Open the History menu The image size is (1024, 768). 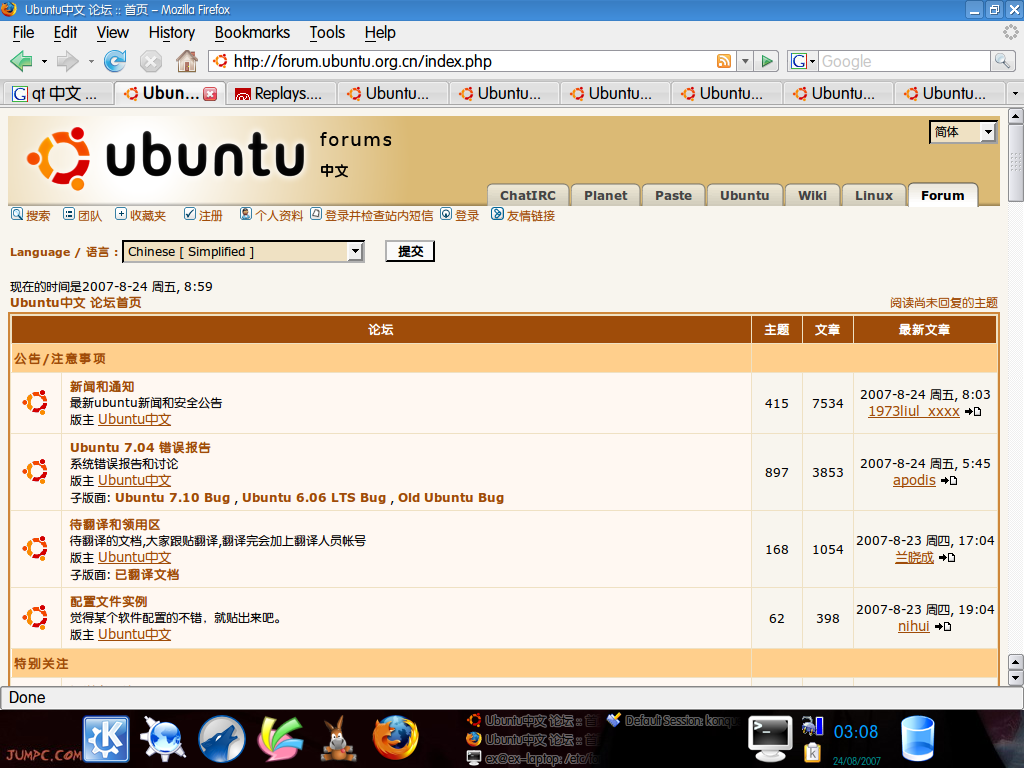[x=172, y=33]
